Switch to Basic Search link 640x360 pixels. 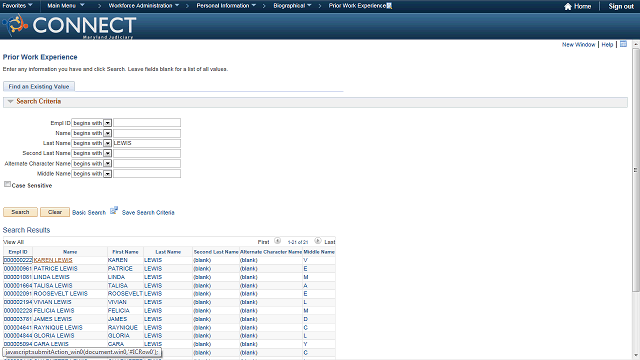[x=89, y=213]
